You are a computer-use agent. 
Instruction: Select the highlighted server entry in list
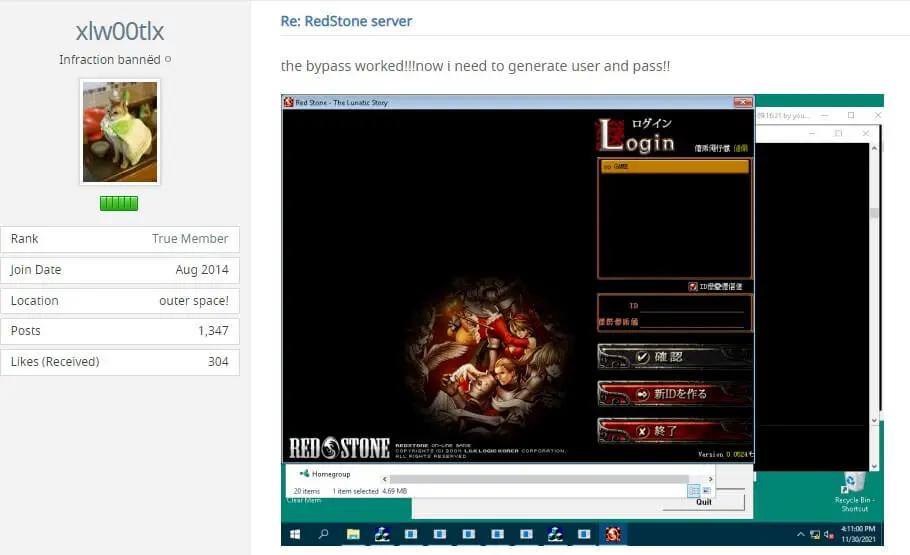click(x=674, y=167)
